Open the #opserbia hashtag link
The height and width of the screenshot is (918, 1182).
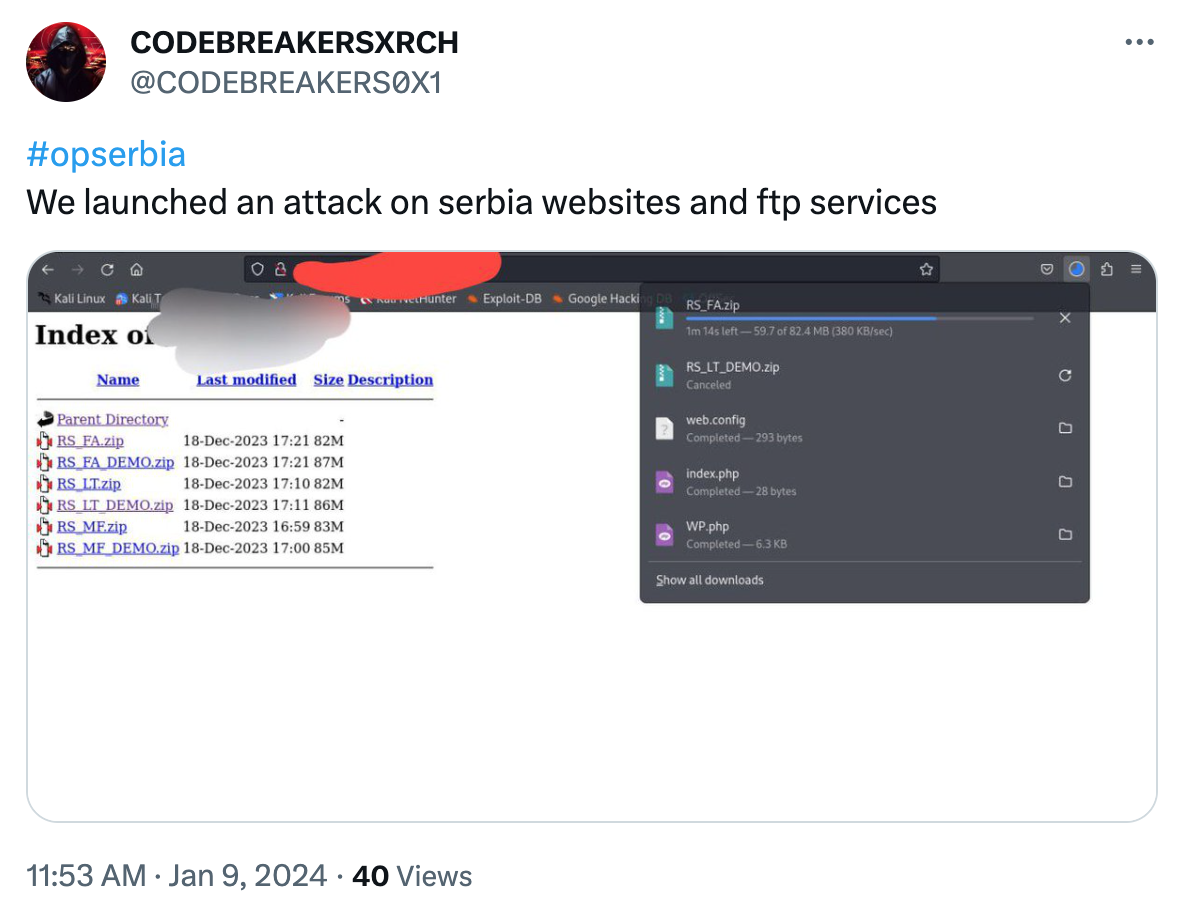click(106, 154)
